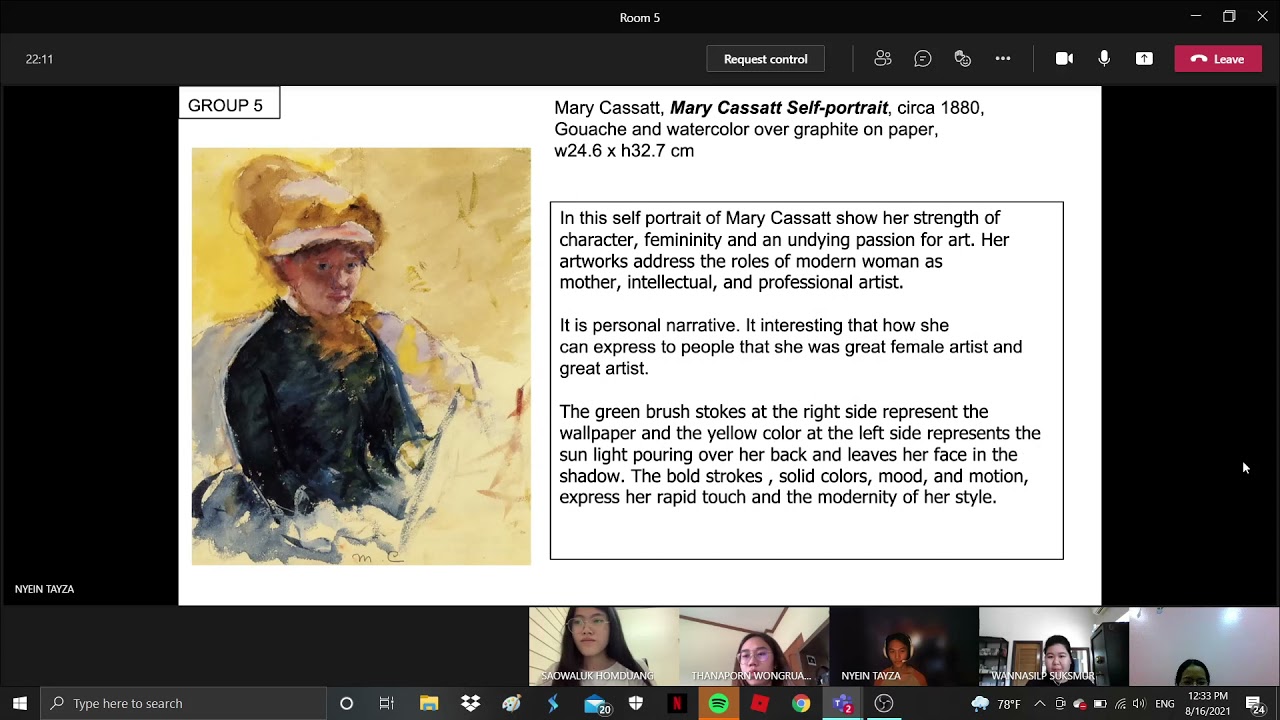Open the participants panel icon

point(883,59)
